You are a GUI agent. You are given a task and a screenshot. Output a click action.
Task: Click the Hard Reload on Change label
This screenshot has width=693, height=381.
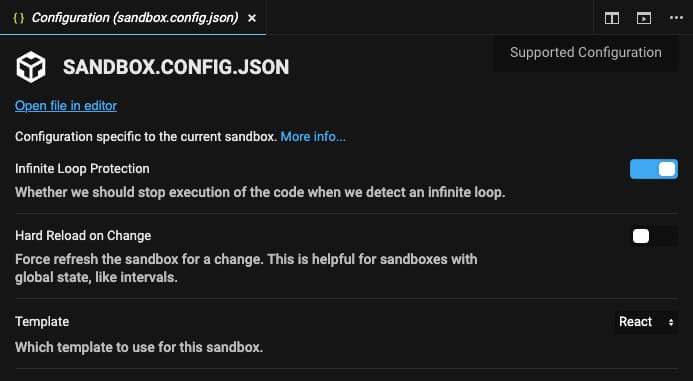click(x=83, y=236)
